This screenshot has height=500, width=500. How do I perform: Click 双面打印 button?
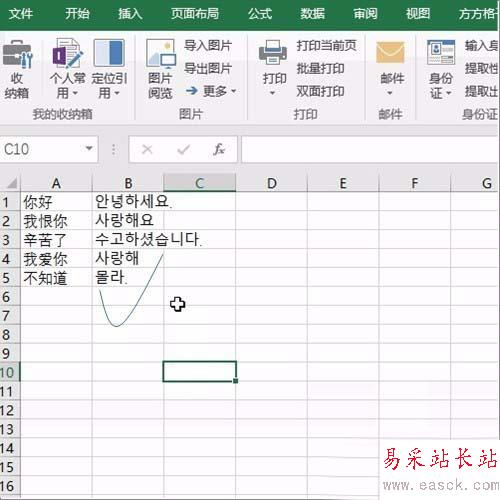[x=320, y=91]
